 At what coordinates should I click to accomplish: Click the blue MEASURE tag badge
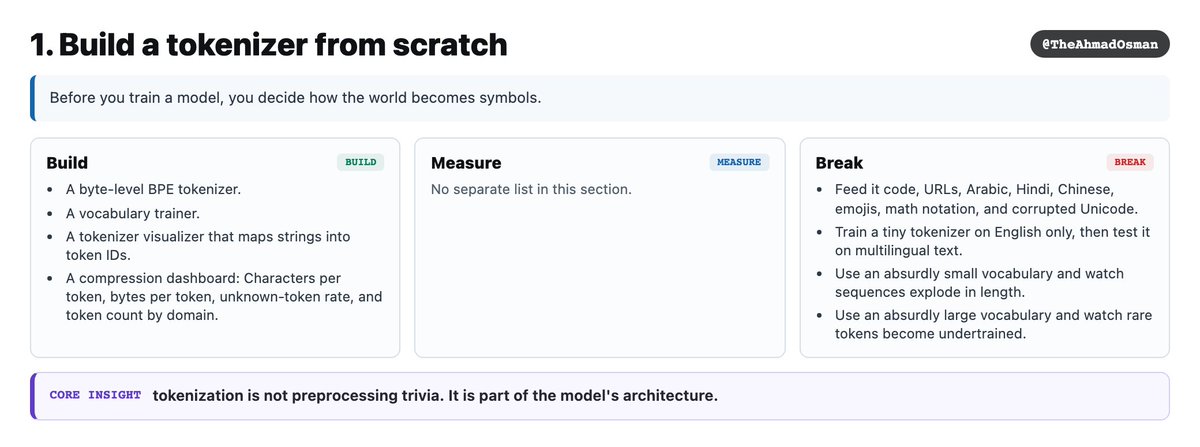pos(740,162)
